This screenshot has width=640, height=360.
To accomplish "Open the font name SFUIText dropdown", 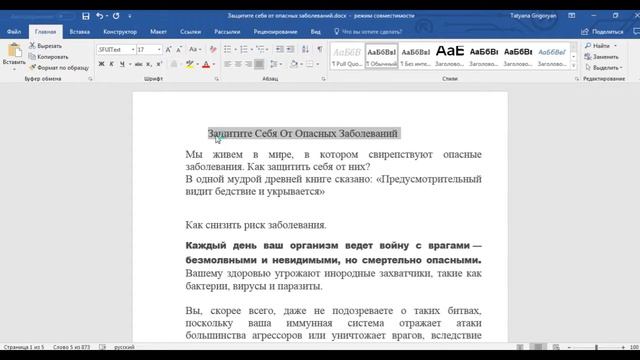I will coord(133,49).
